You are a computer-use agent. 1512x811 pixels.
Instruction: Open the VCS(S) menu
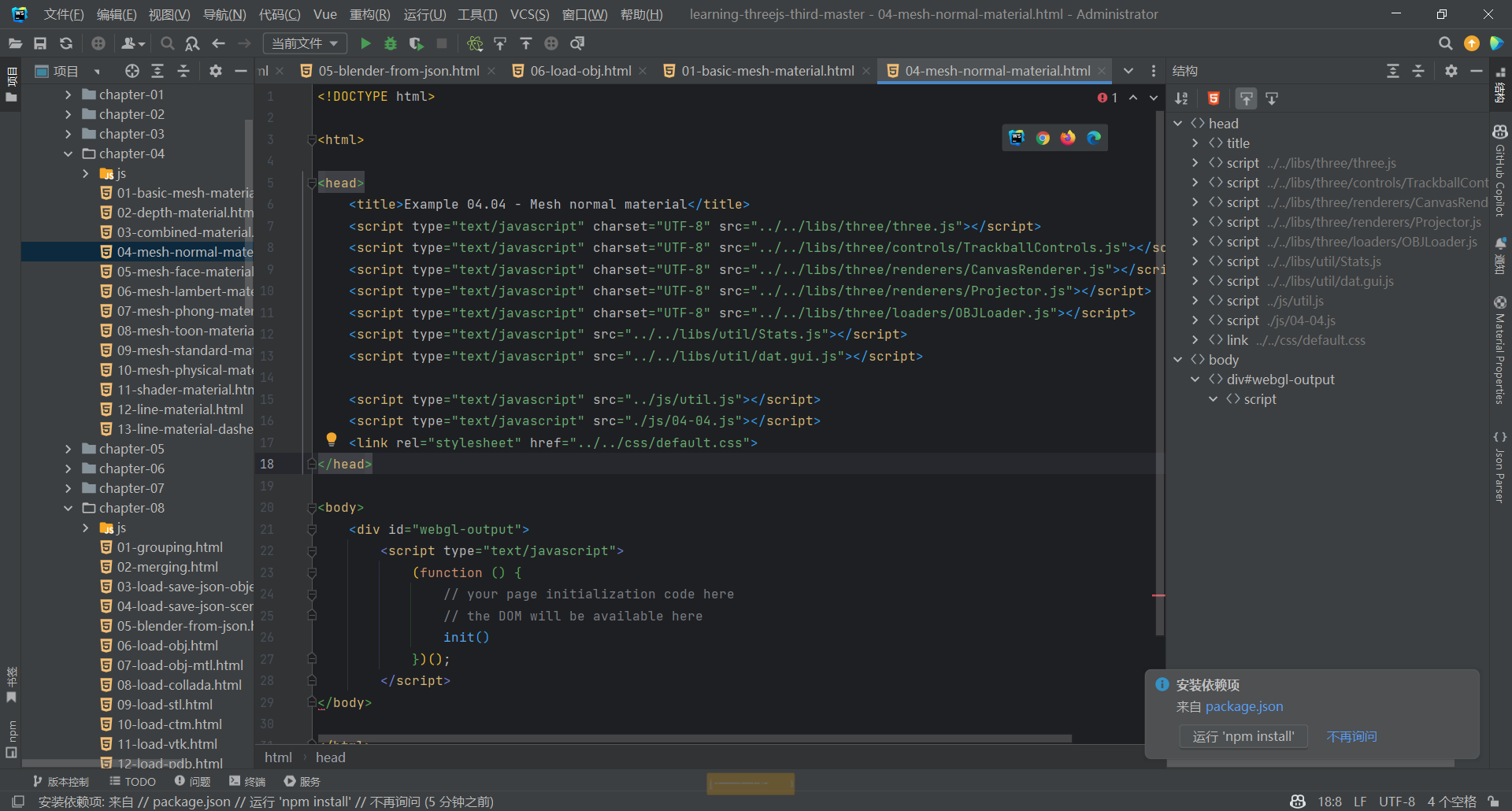(529, 14)
